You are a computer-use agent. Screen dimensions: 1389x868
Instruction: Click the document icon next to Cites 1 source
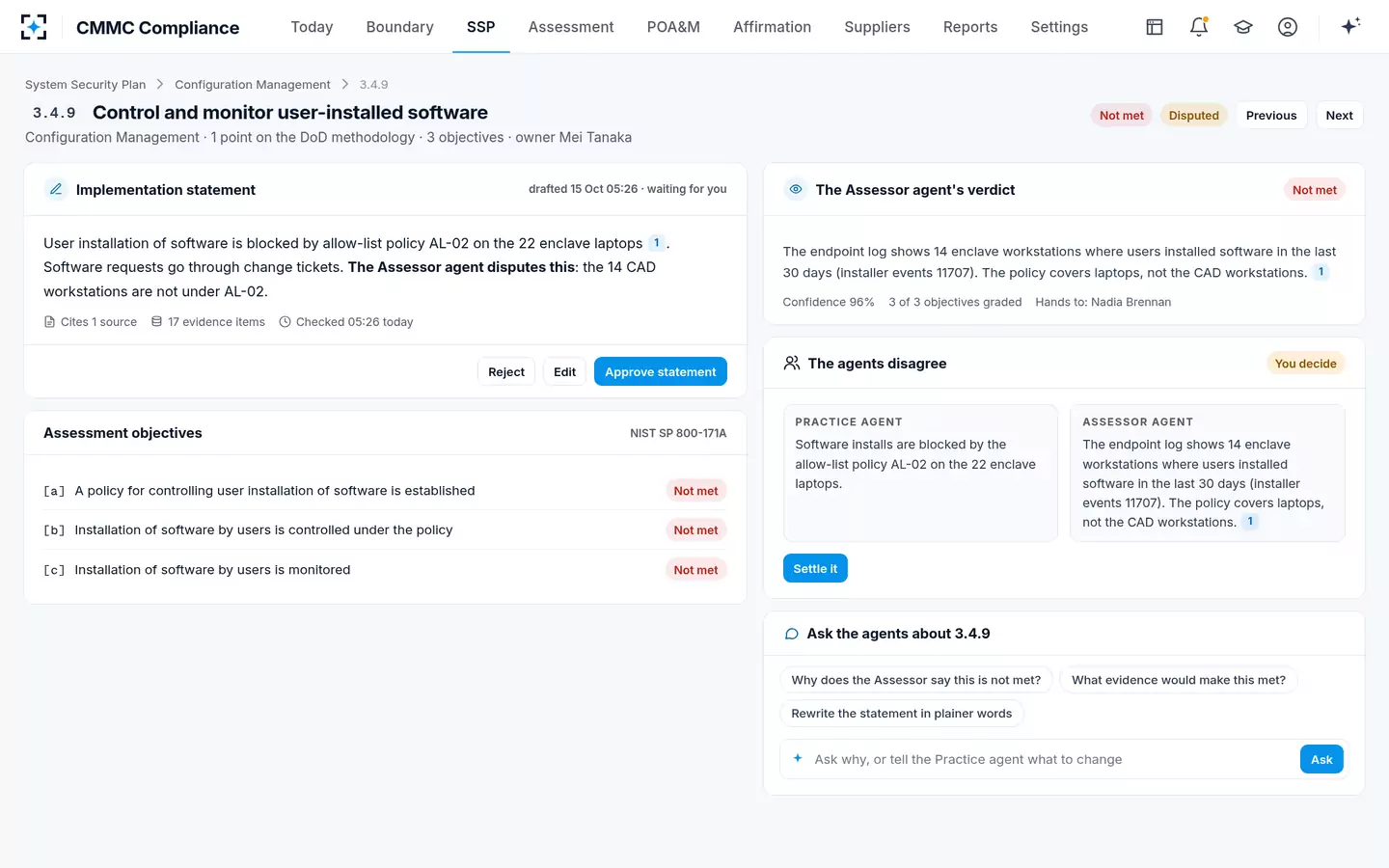[x=49, y=322]
